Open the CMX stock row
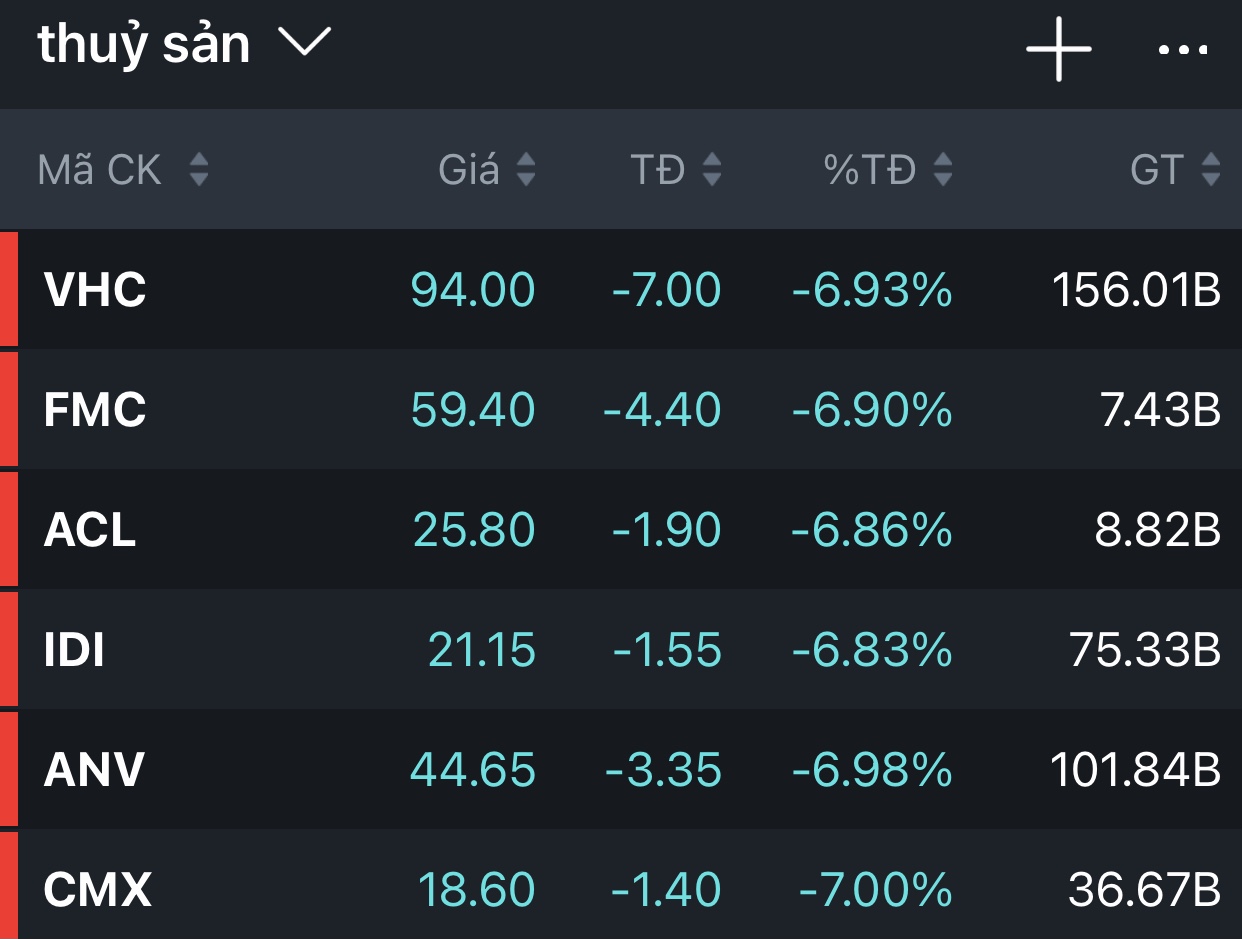 pos(620,888)
